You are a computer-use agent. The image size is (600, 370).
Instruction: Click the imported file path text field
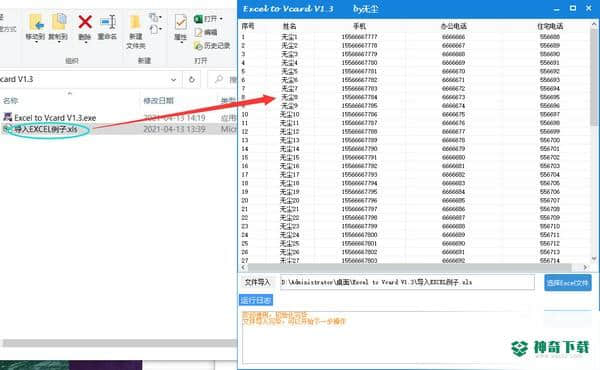pyautogui.click(x=407, y=282)
